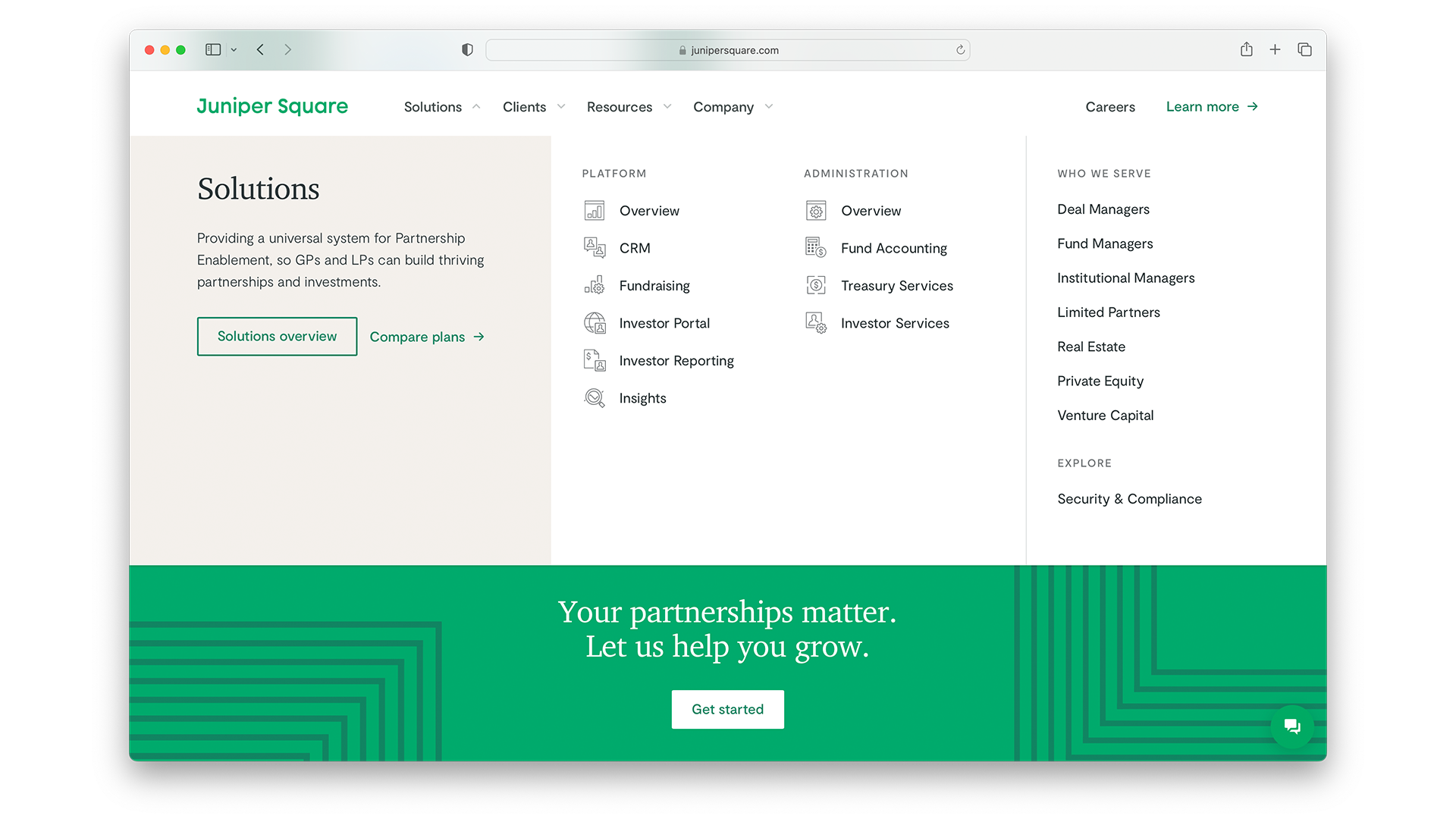Click the Fund Accounting calculator icon
The width and height of the screenshot is (1456, 819).
pos(815,248)
